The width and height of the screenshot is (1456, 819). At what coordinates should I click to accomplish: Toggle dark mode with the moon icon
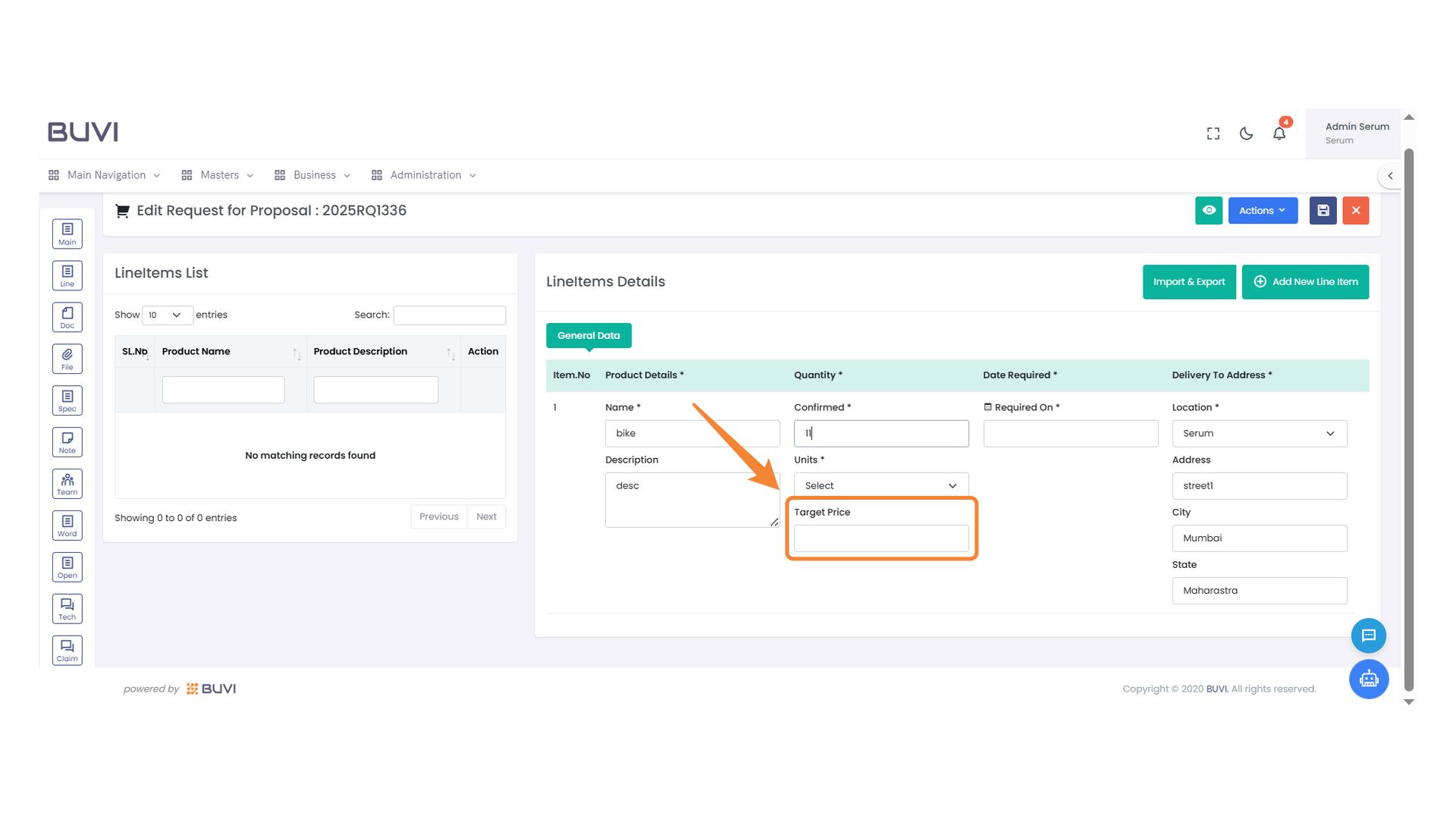(x=1246, y=133)
